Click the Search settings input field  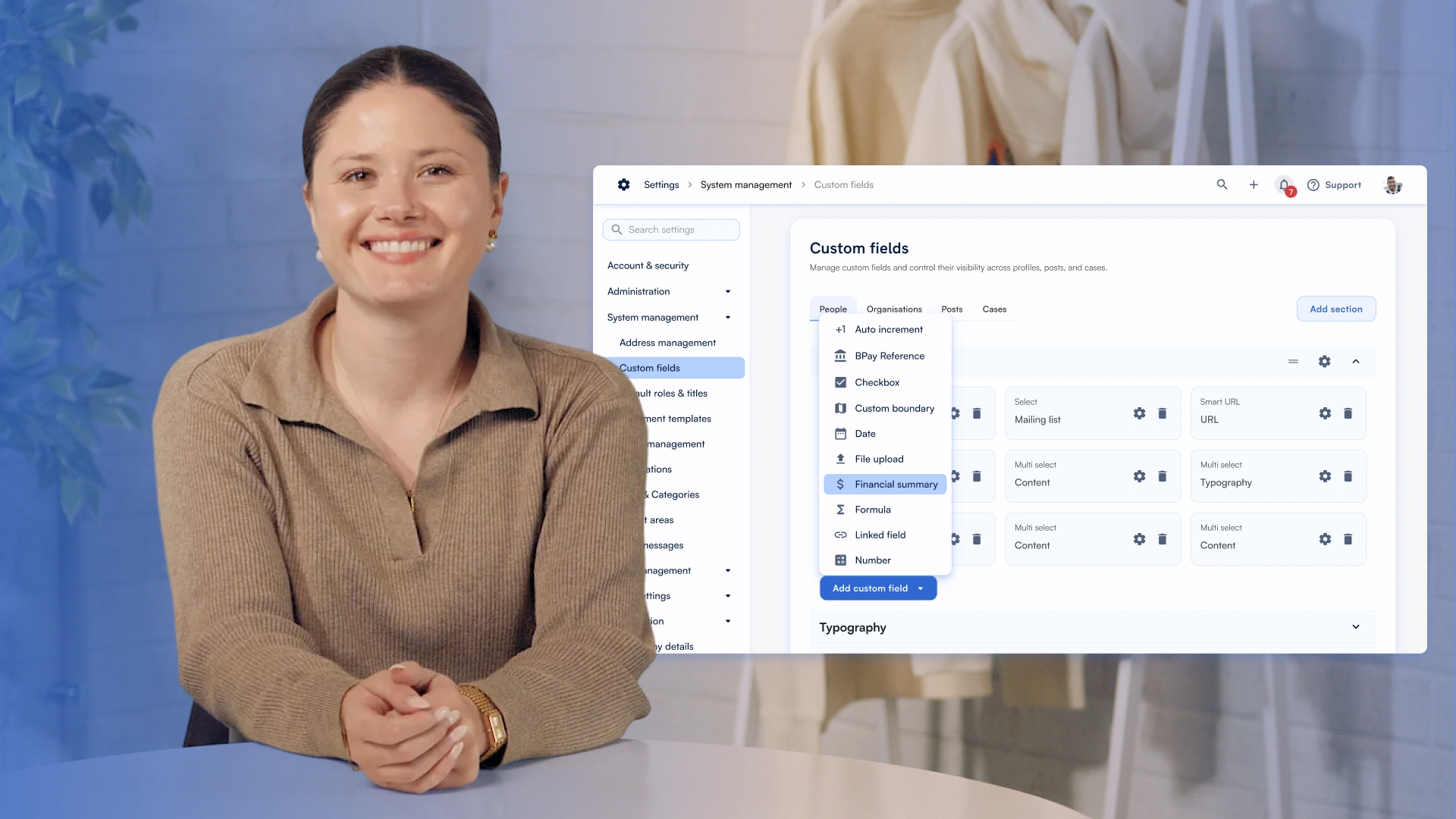(671, 230)
